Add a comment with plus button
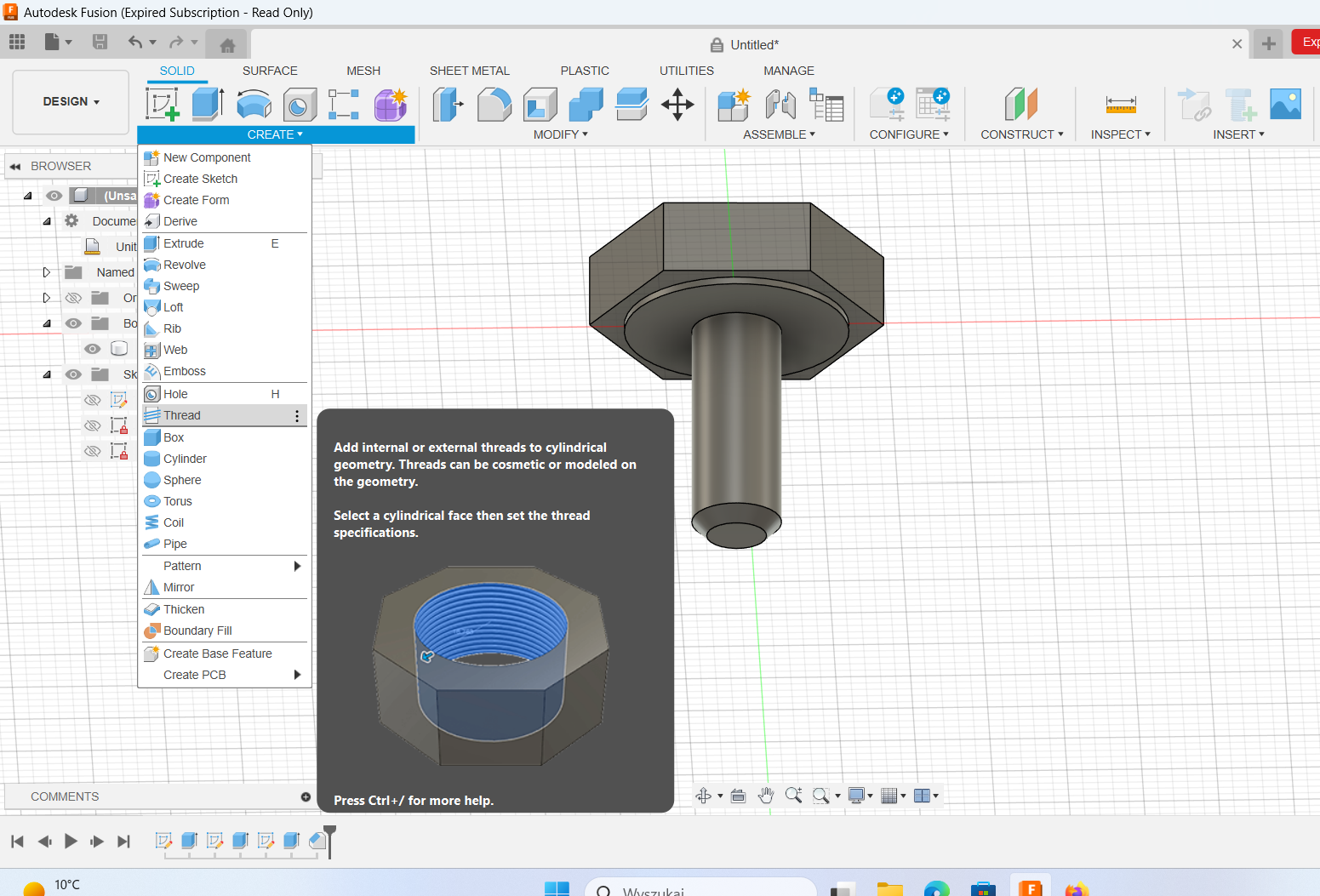The height and width of the screenshot is (896, 1320). [x=306, y=796]
